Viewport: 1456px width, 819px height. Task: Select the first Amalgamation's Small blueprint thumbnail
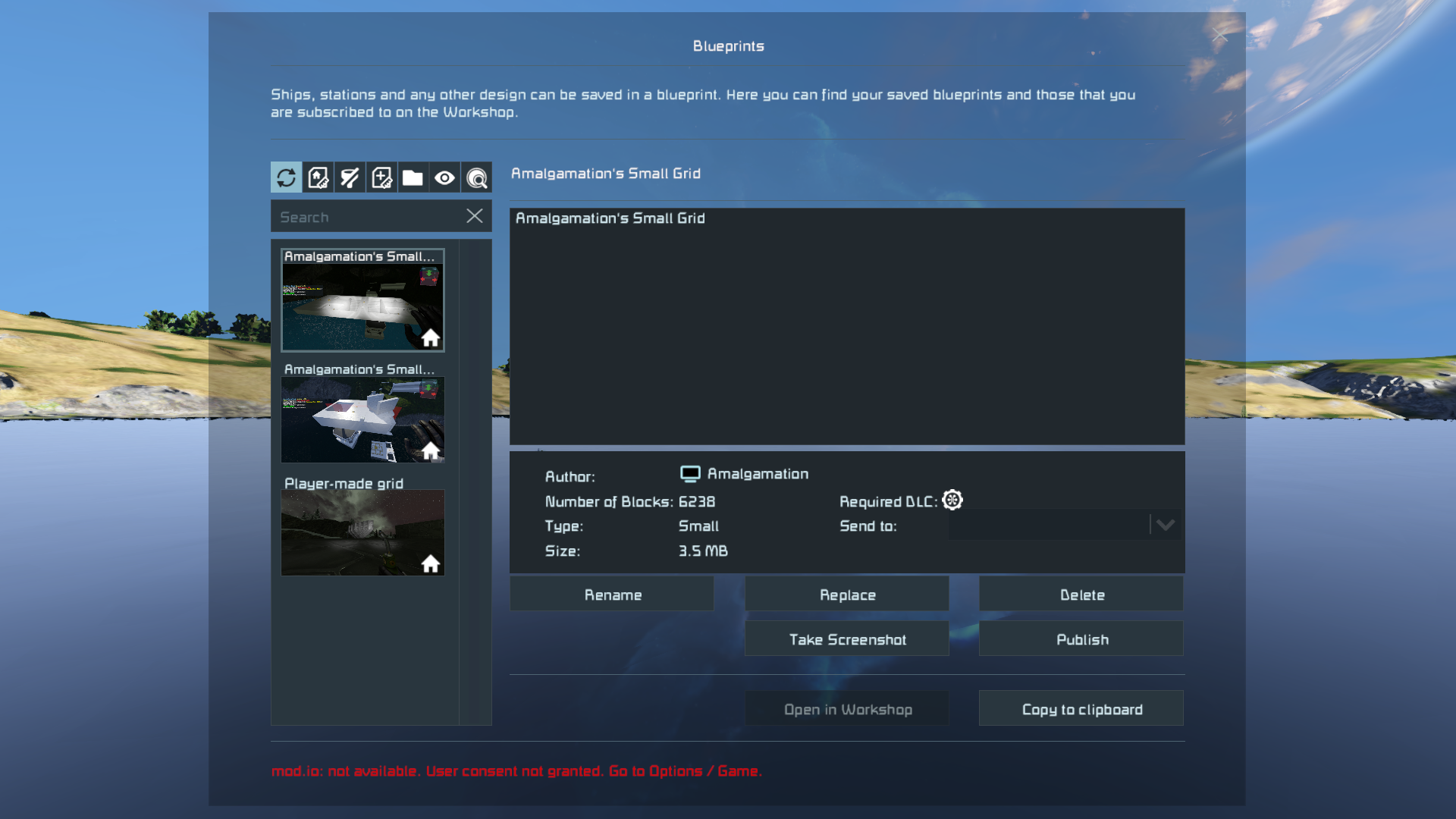362,306
